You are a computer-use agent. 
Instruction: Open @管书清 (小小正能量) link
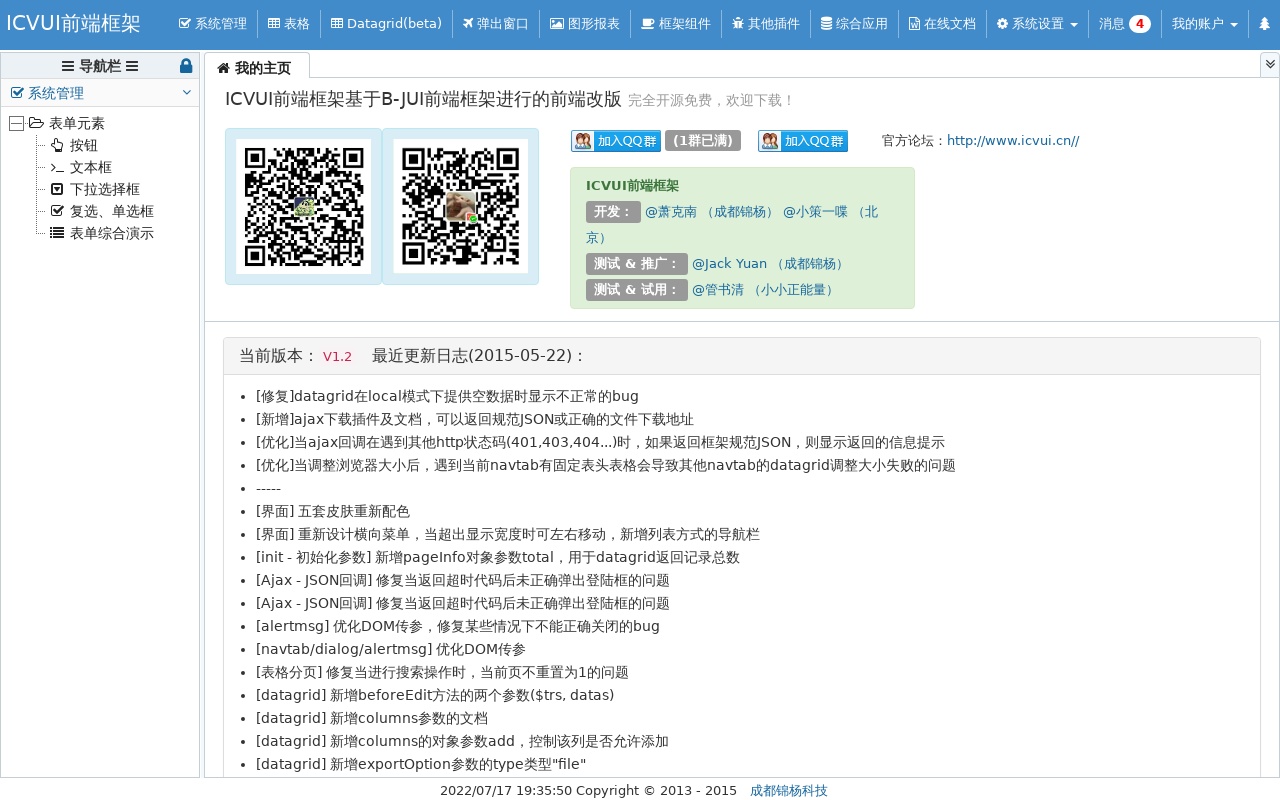click(765, 290)
